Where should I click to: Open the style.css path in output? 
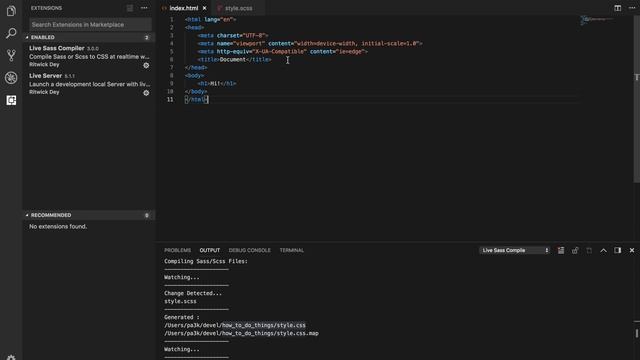(x=235, y=325)
